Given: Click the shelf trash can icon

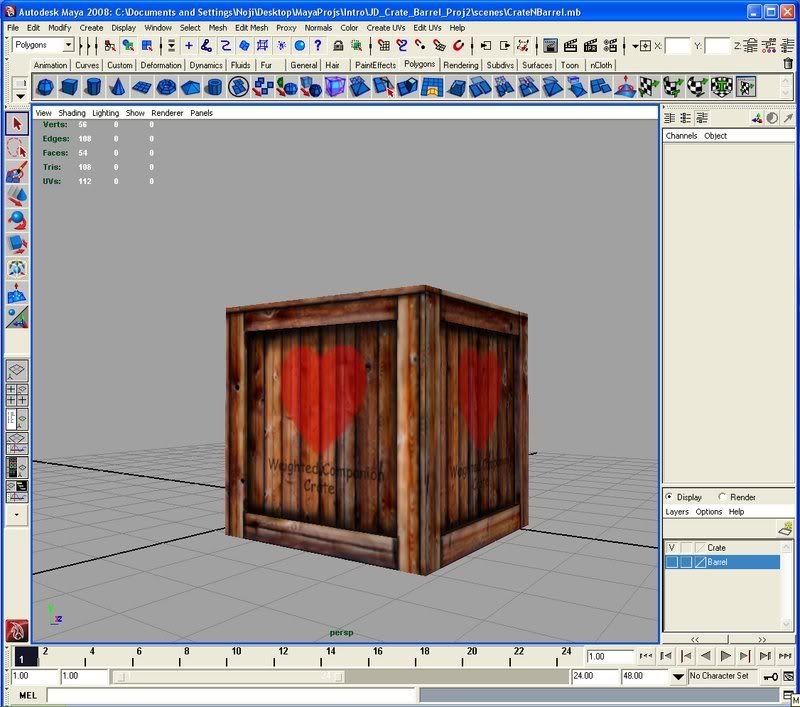Looking at the screenshot, I should 788,64.
